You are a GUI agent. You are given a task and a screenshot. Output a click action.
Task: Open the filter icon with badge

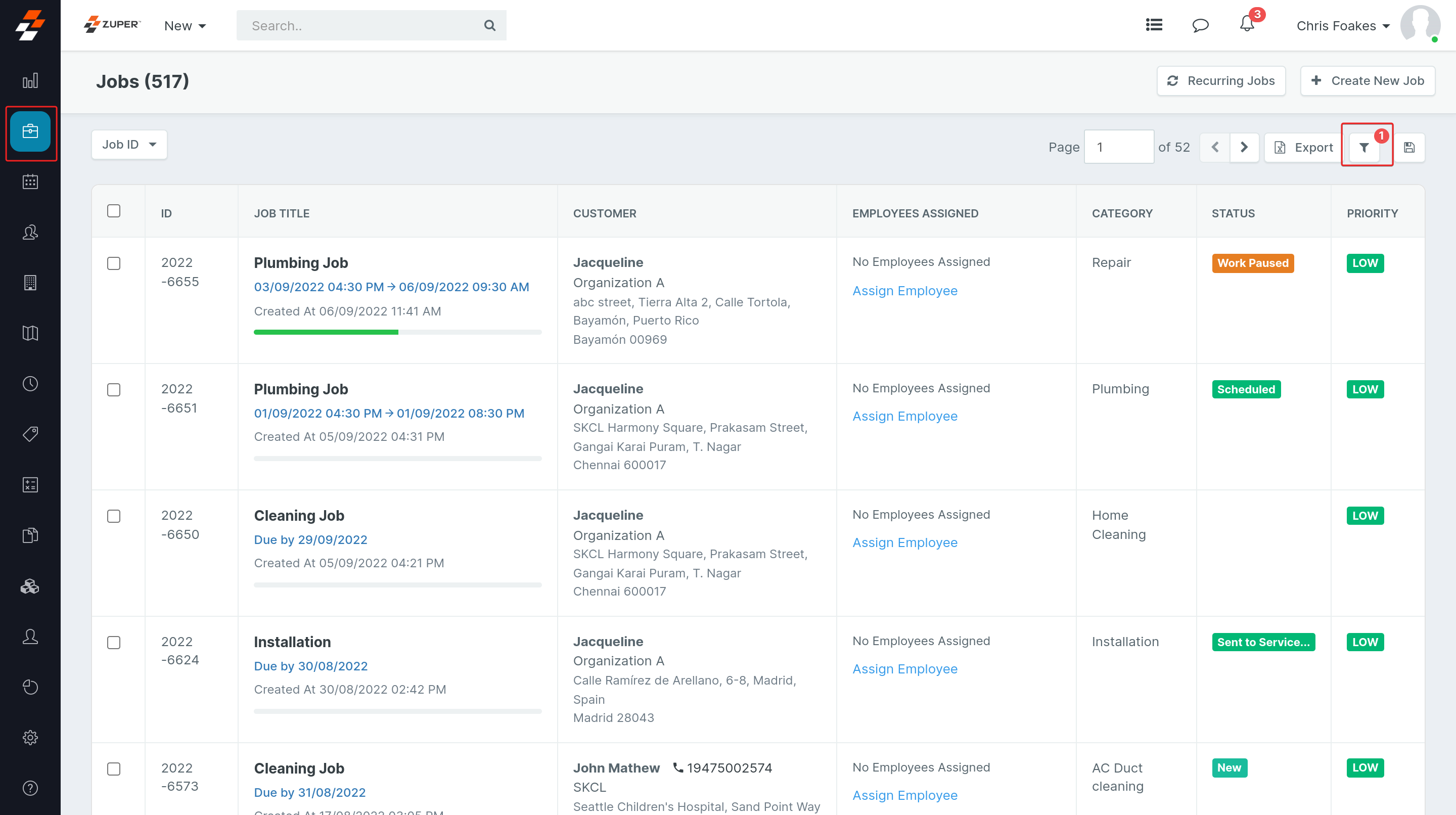click(1364, 148)
